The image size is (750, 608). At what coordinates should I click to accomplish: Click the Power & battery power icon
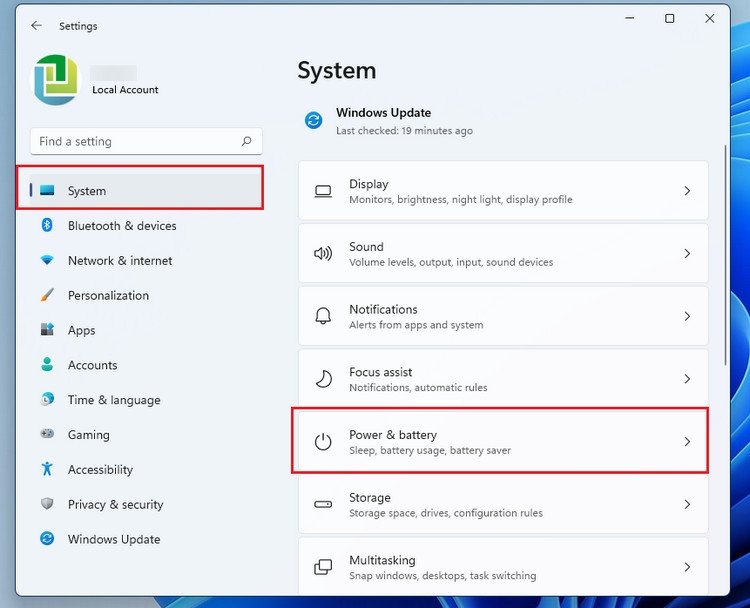click(323, 442)
